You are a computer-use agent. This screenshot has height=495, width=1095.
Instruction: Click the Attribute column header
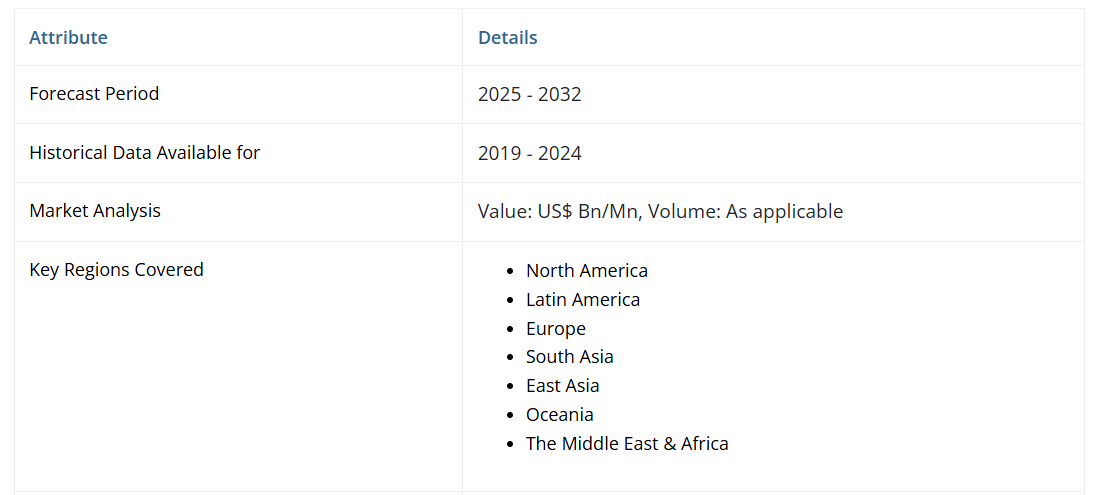pyautogui.click(x=68, y=38)
